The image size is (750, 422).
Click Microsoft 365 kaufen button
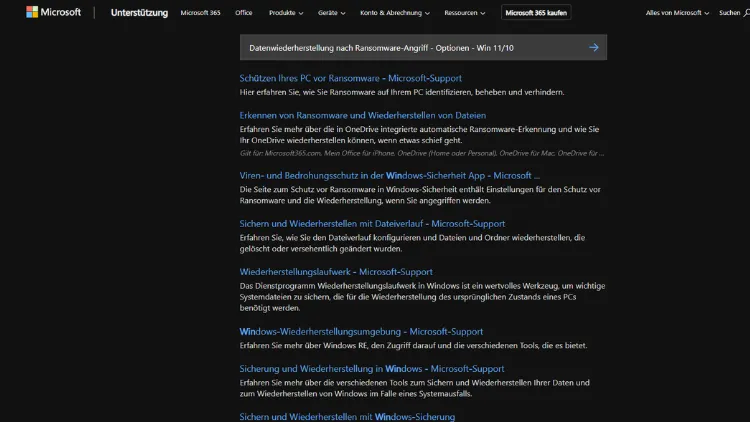pos(536,13)
